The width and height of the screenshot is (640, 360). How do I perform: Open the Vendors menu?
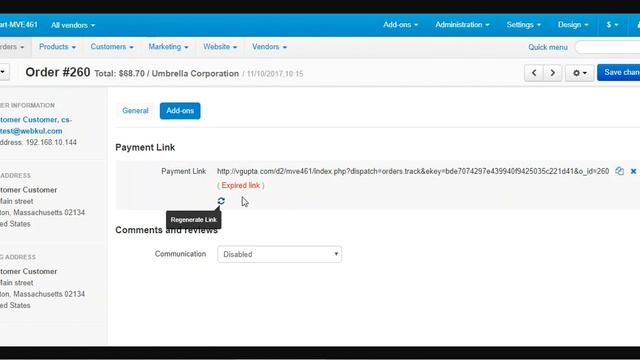click(x=269, y=47)
